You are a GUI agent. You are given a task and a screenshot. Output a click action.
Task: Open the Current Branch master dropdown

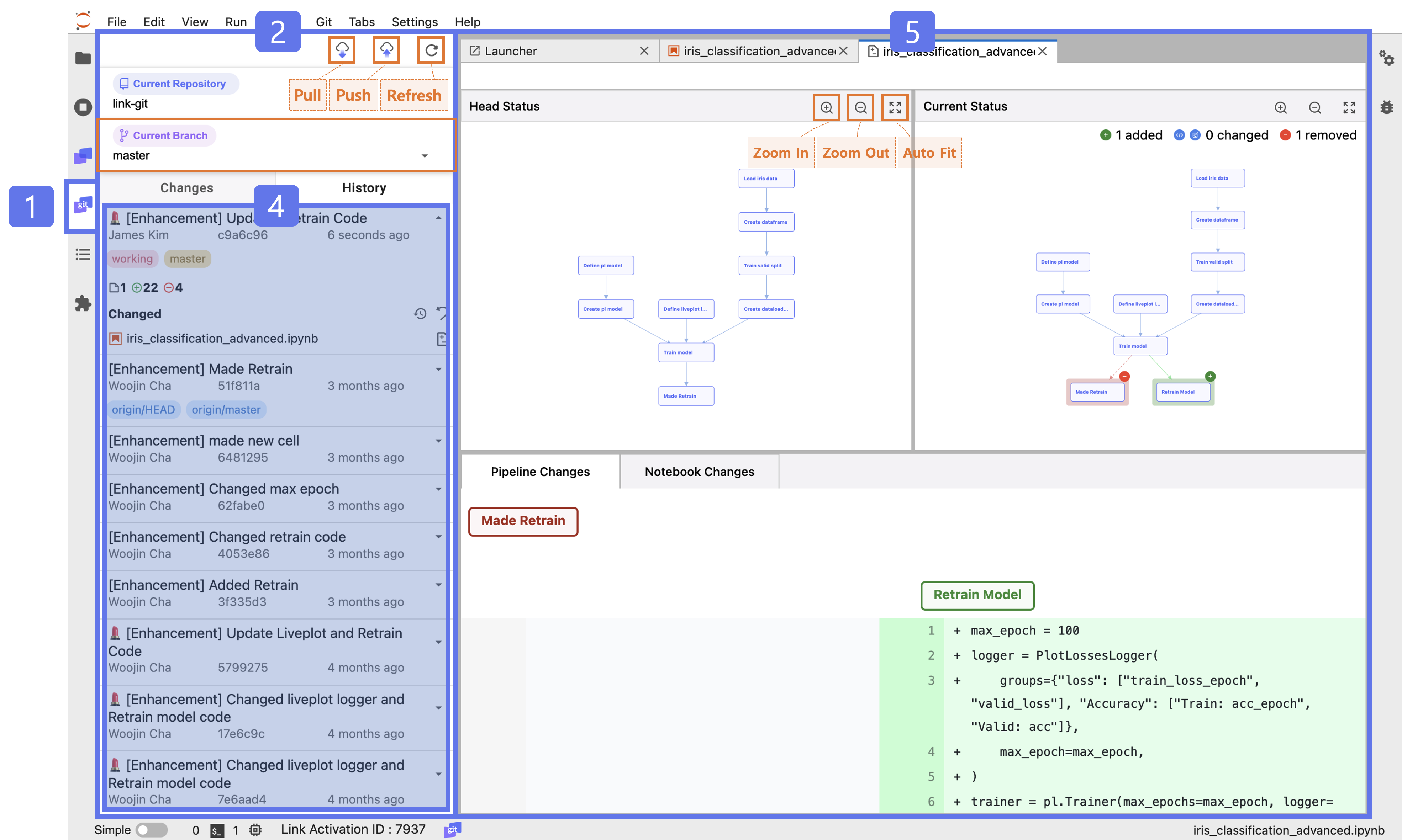click(x=424, y=156)
